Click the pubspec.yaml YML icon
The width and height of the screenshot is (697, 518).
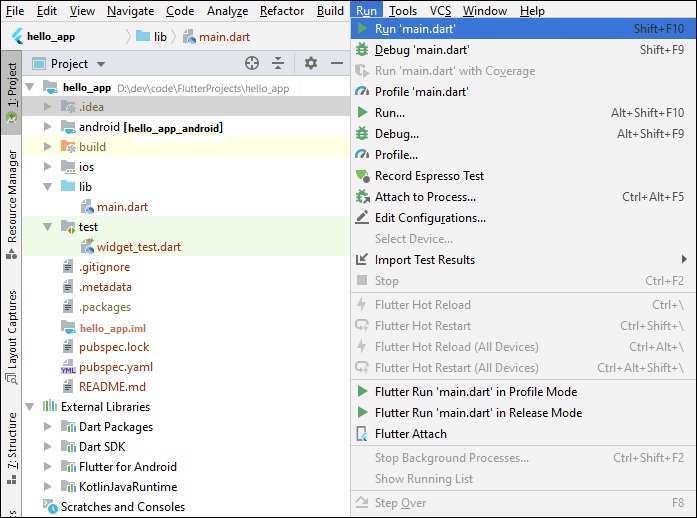pos(68,367)
